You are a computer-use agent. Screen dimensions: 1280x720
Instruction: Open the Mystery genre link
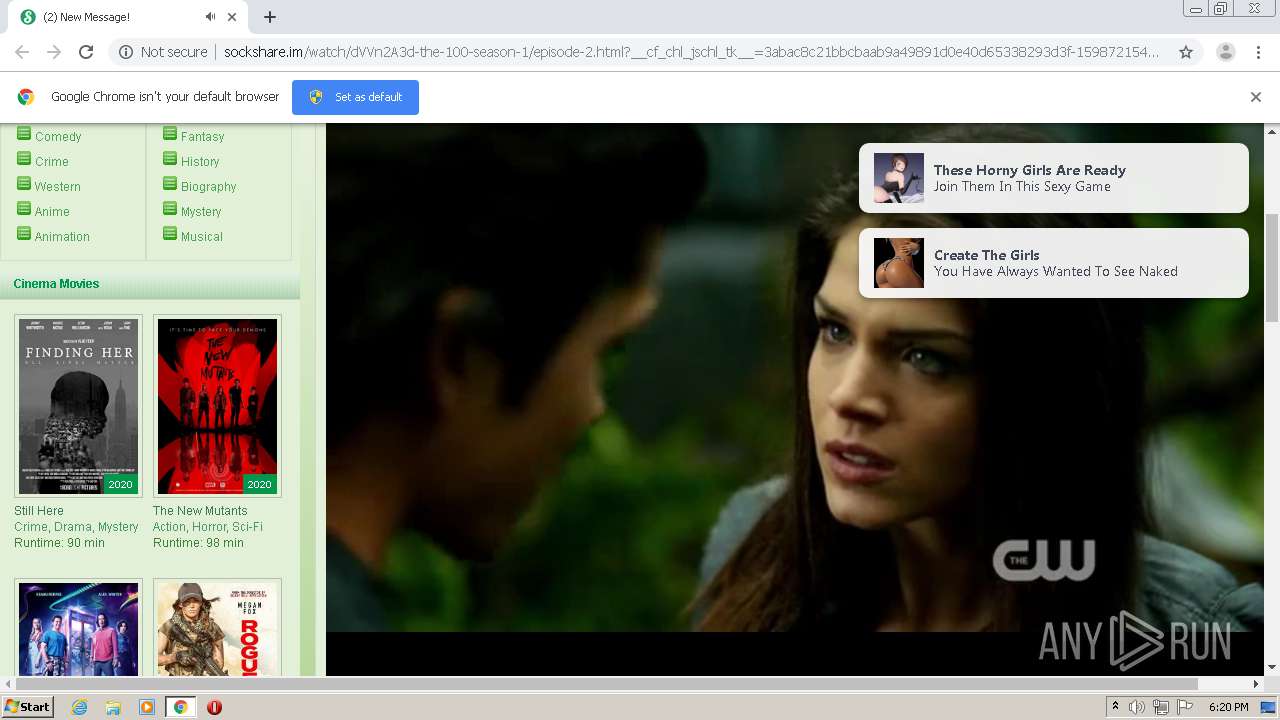click(201, 212)
